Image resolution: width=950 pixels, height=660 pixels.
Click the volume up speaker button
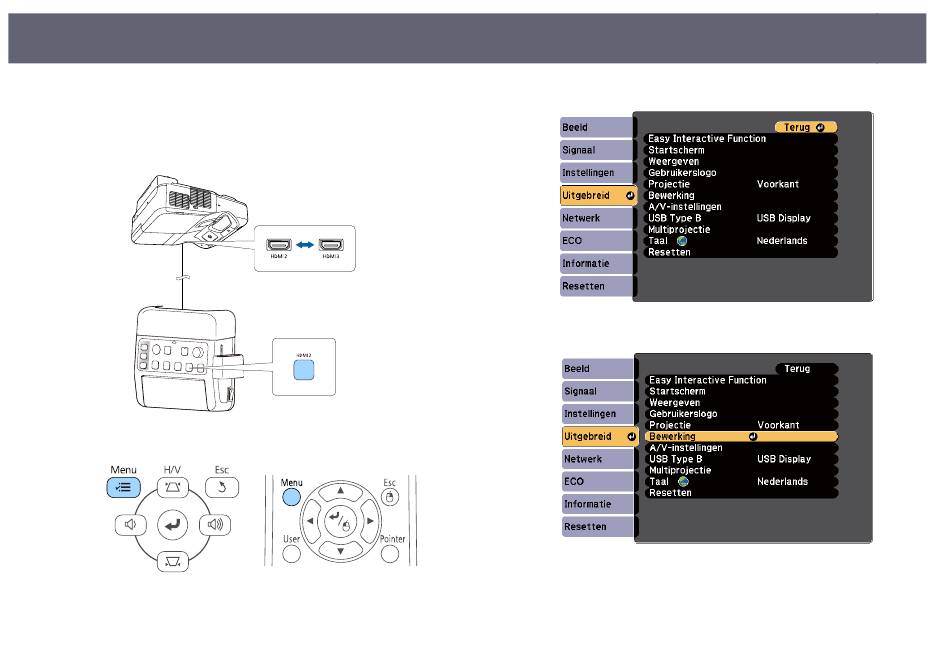[215, 524]
